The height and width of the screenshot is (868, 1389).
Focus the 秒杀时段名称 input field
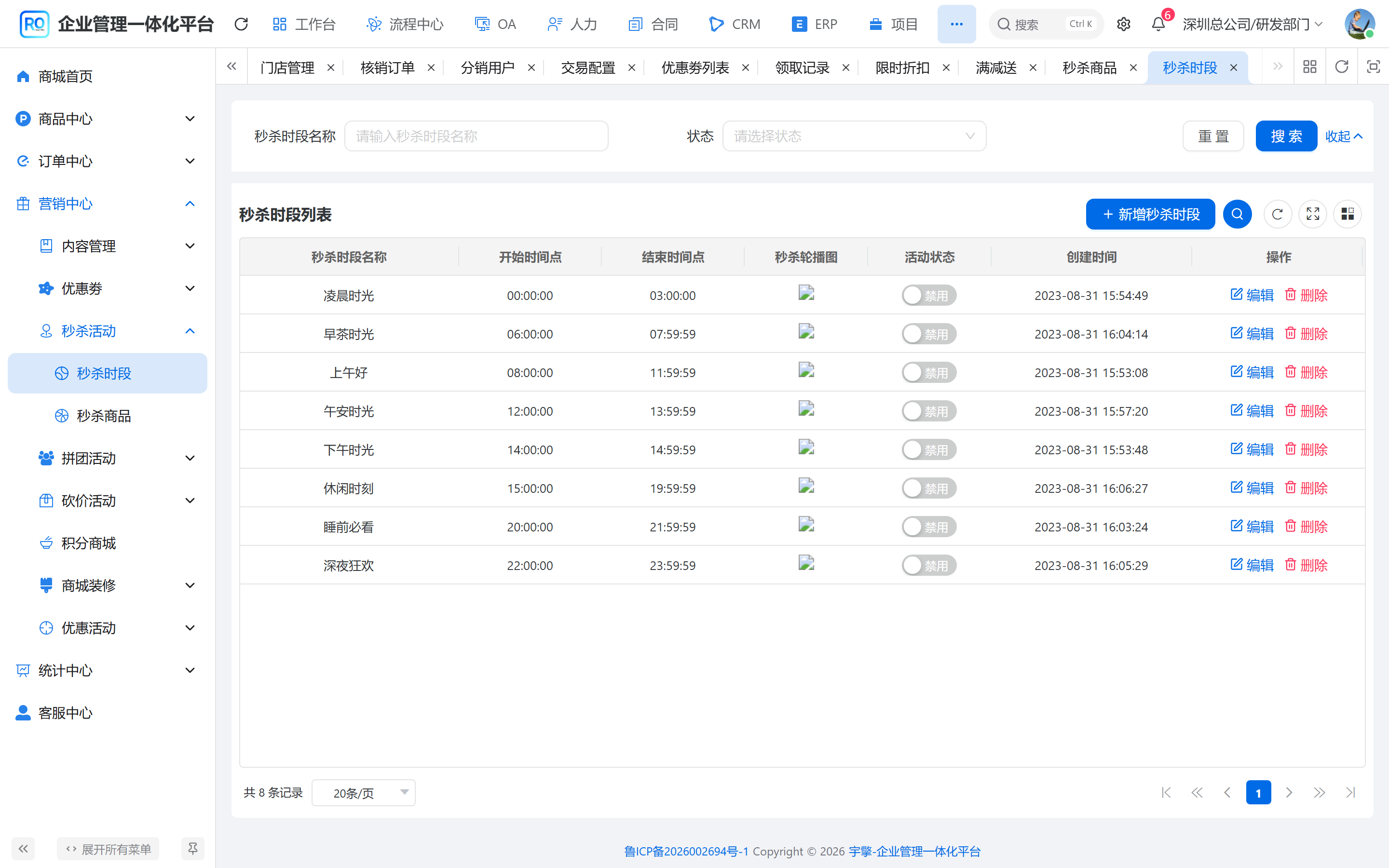pos(476,136)
